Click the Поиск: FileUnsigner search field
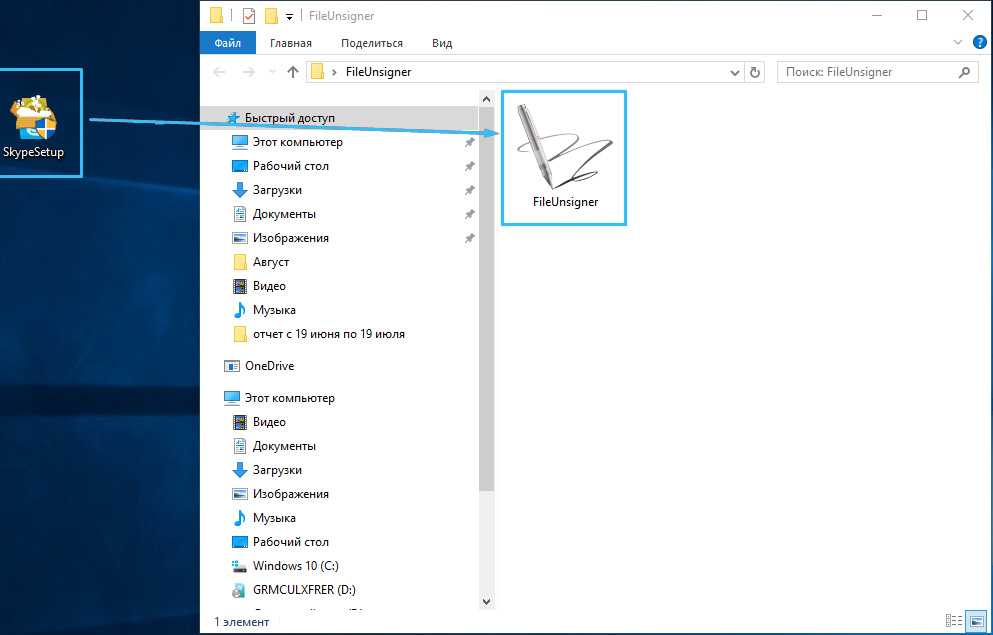The image size is (993, 635). (x=865, y=72)
